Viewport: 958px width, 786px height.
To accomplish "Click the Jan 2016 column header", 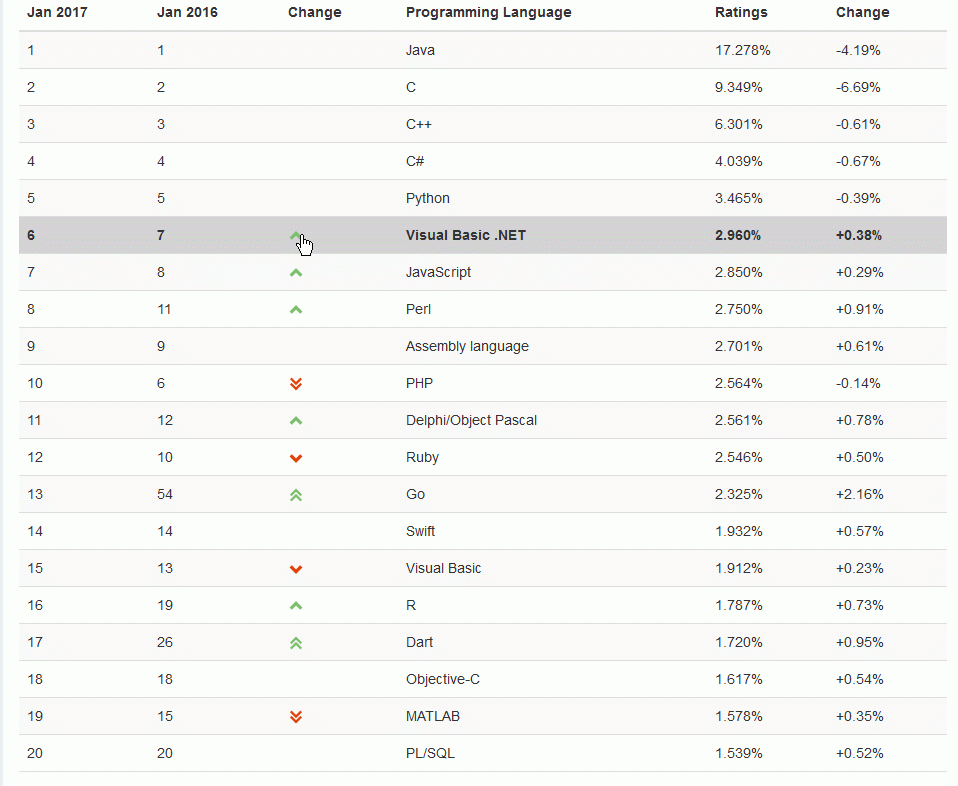I will tap(188, 13).
